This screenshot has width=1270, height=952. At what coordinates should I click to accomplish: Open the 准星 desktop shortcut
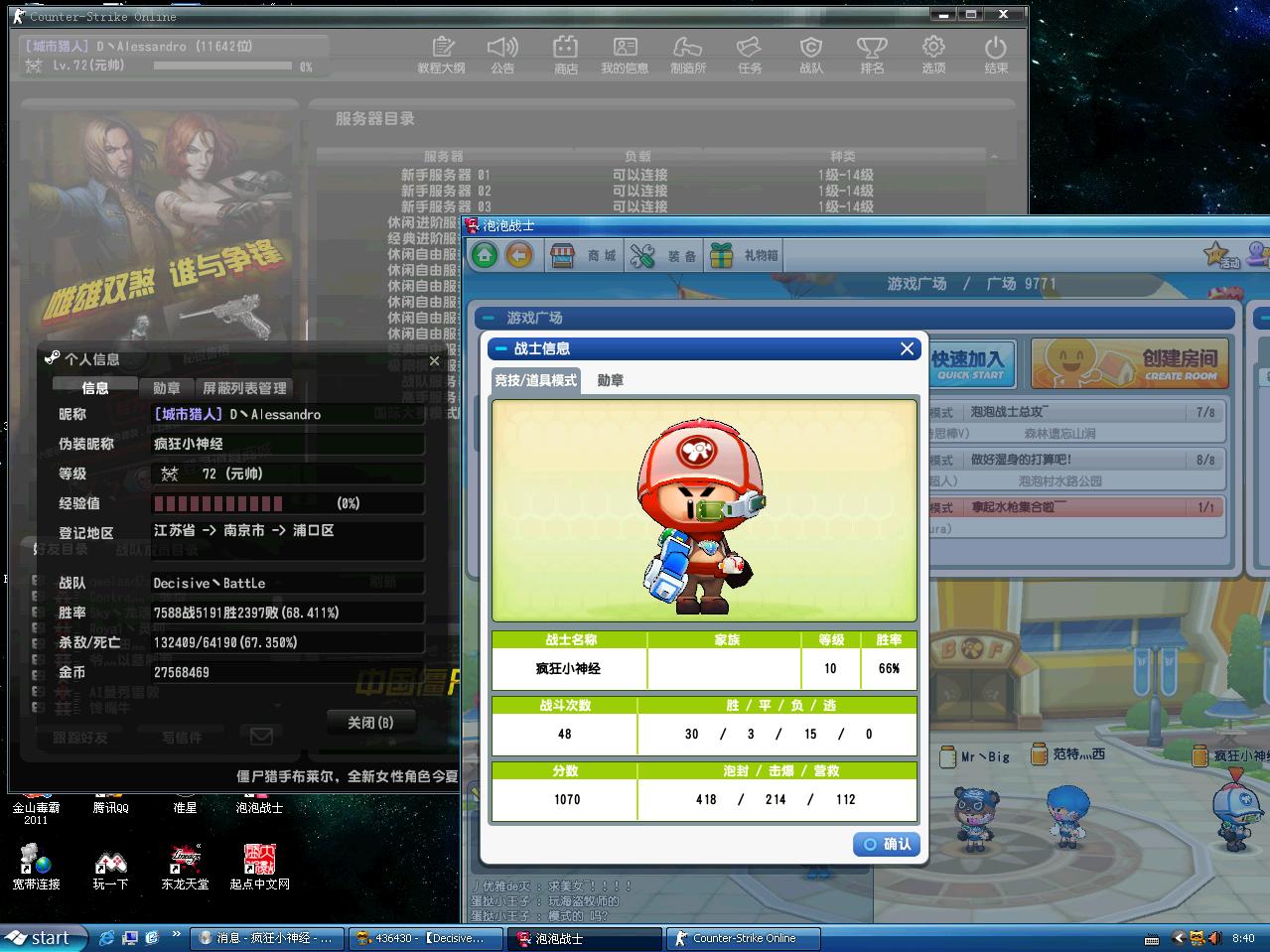pyautogui.click(x=185, y=802)
